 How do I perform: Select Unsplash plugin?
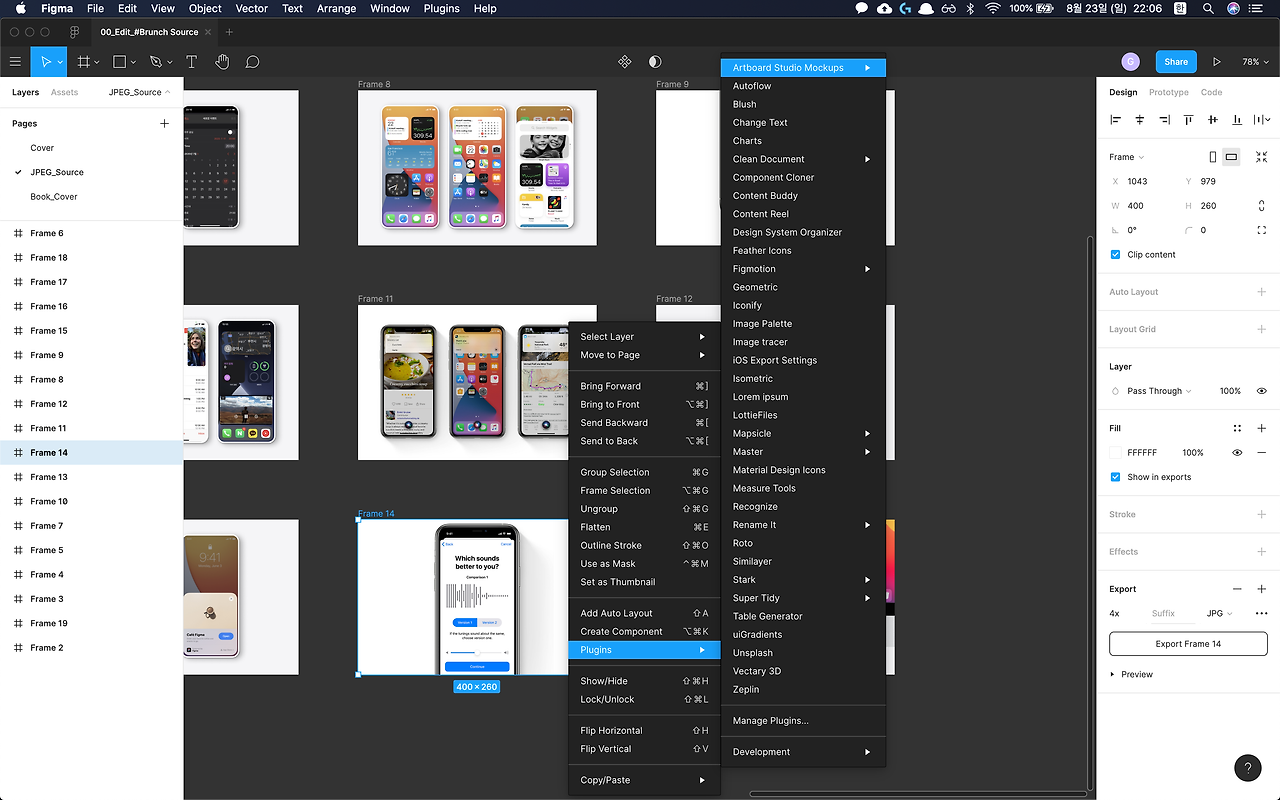coord(803,653)
